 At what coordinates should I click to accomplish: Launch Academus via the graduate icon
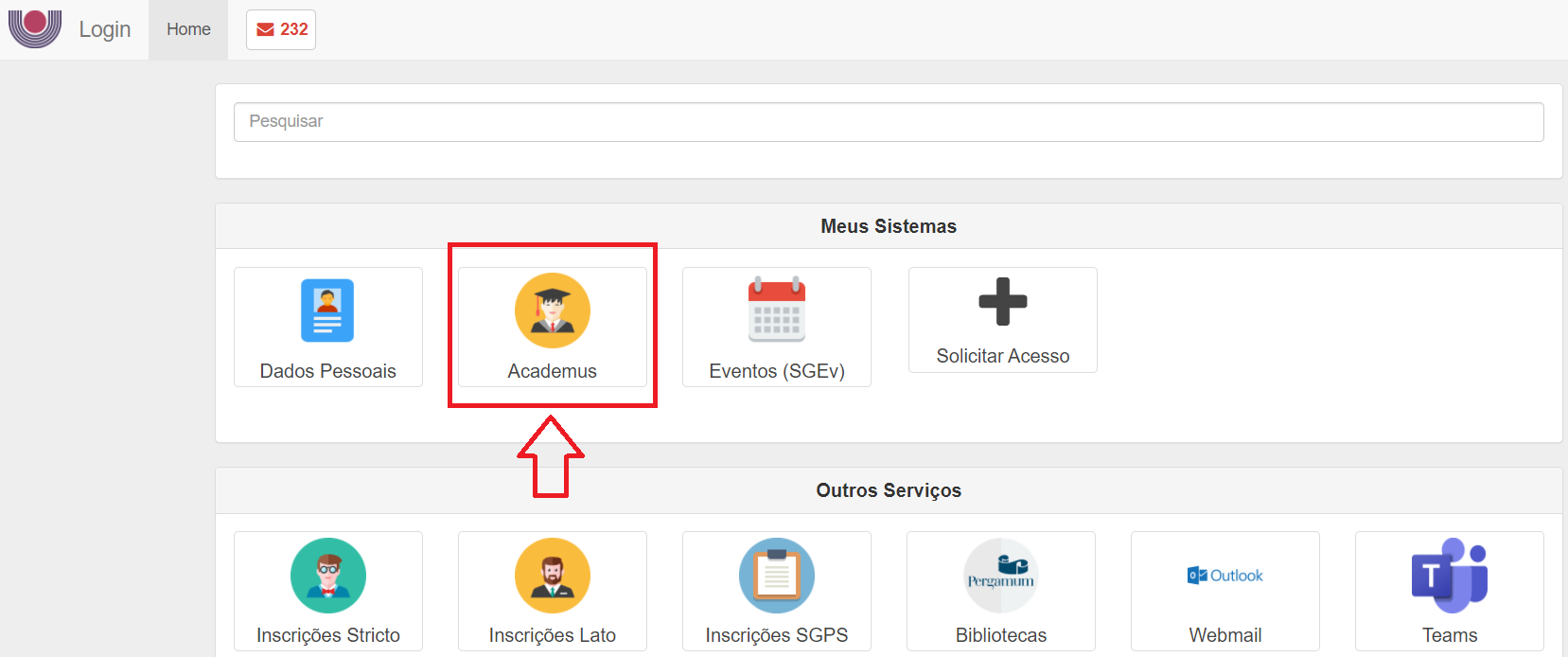pyautogui.click(x=552, y=311)
